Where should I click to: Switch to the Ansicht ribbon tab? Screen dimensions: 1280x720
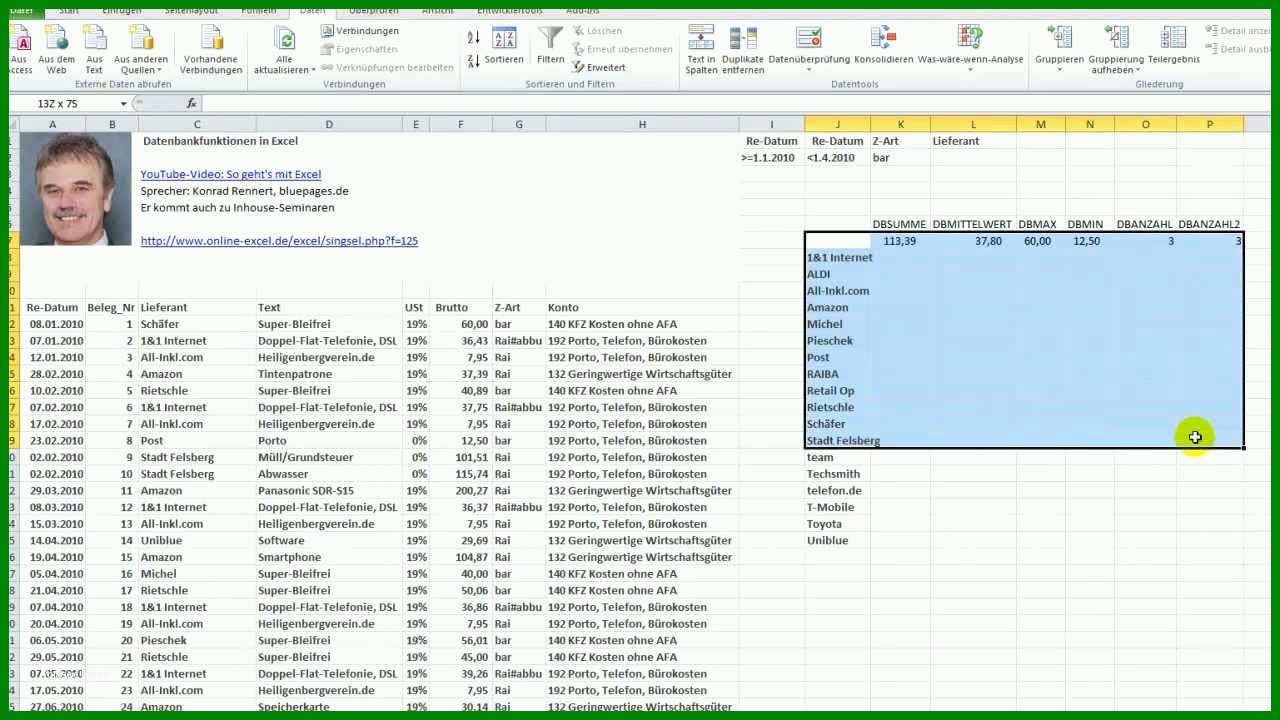pos(437,10)
